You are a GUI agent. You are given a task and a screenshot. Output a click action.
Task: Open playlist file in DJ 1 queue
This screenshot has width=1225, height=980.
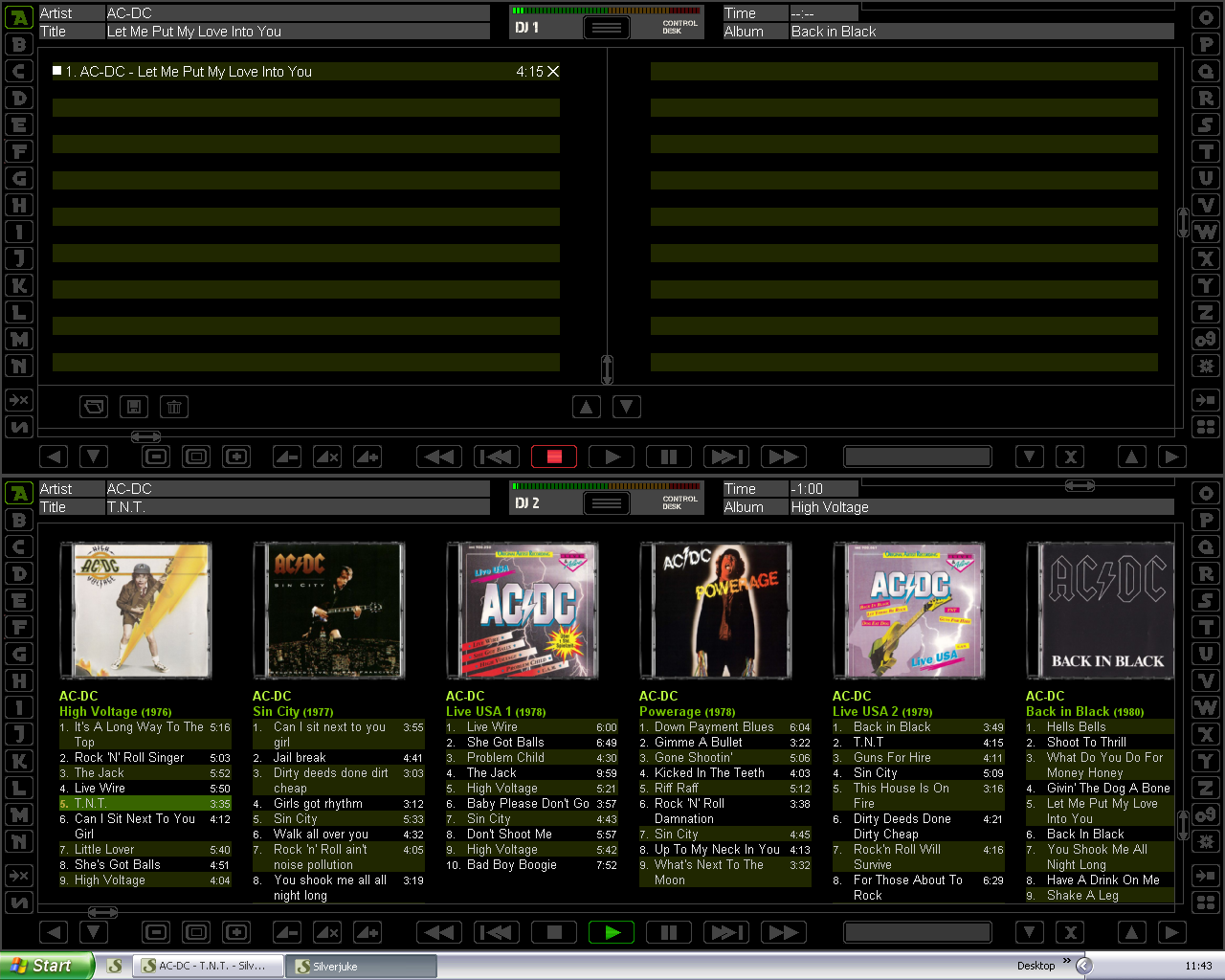94,407
